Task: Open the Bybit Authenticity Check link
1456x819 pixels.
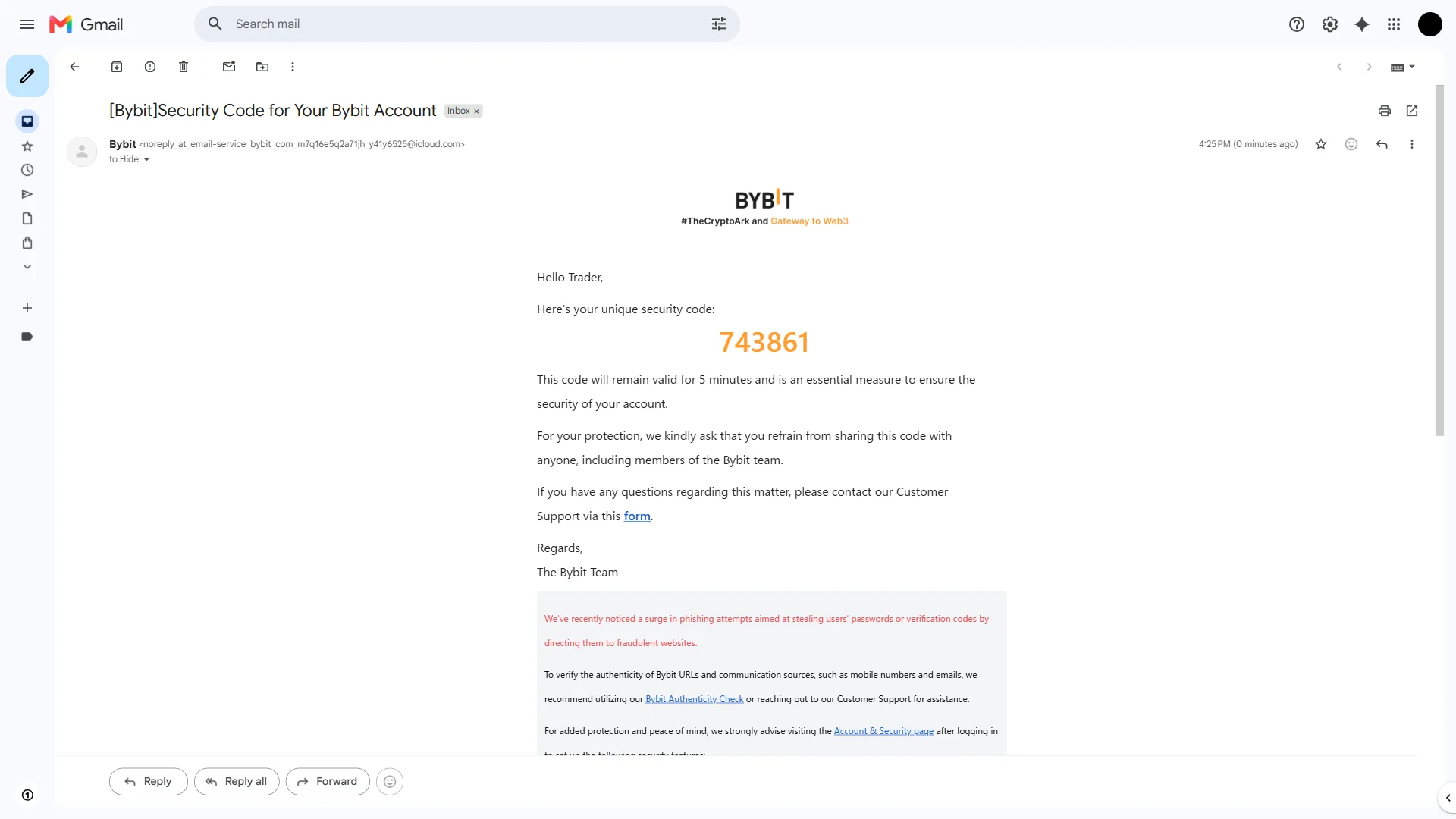Action: click(x=694, y=699)
